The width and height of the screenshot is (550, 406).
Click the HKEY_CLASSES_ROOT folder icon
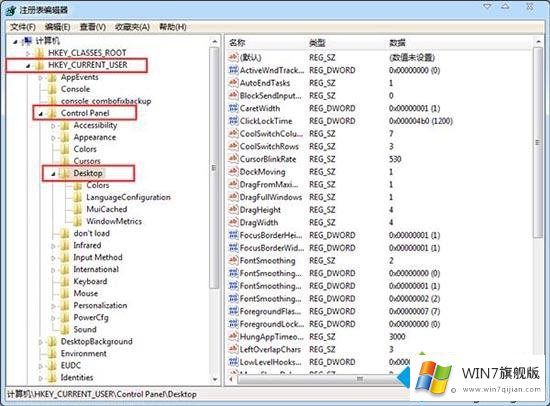pos(39,53)
